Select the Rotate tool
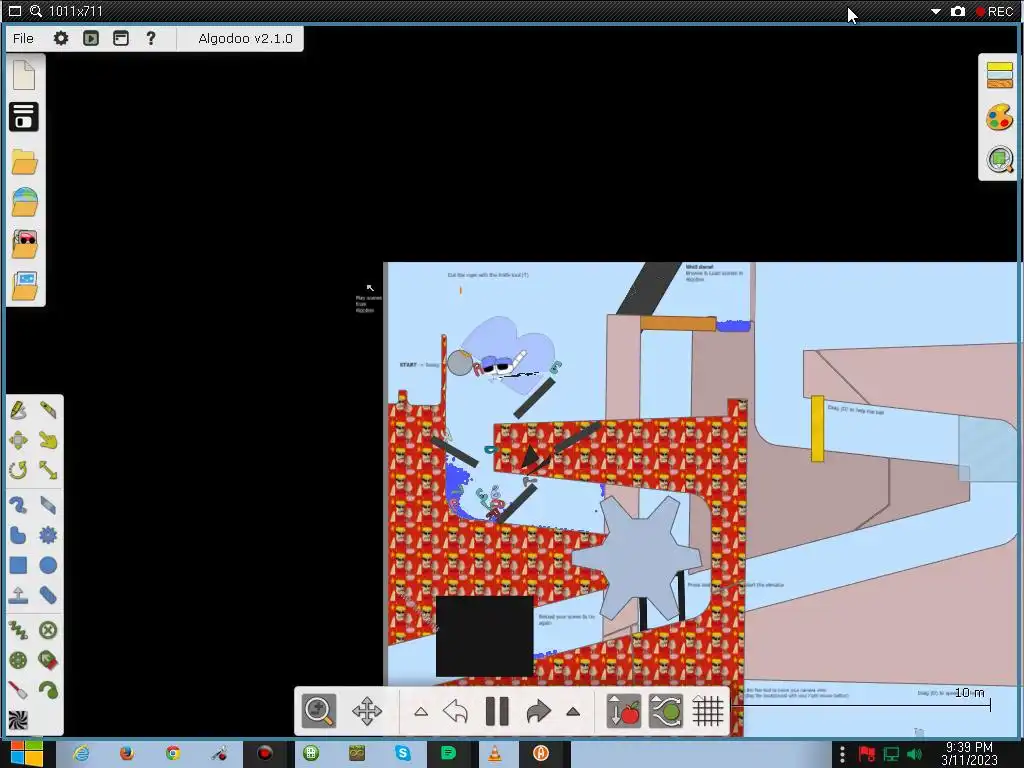The height and width of the screenshot is (768, 1024). [x=18, y=470]
